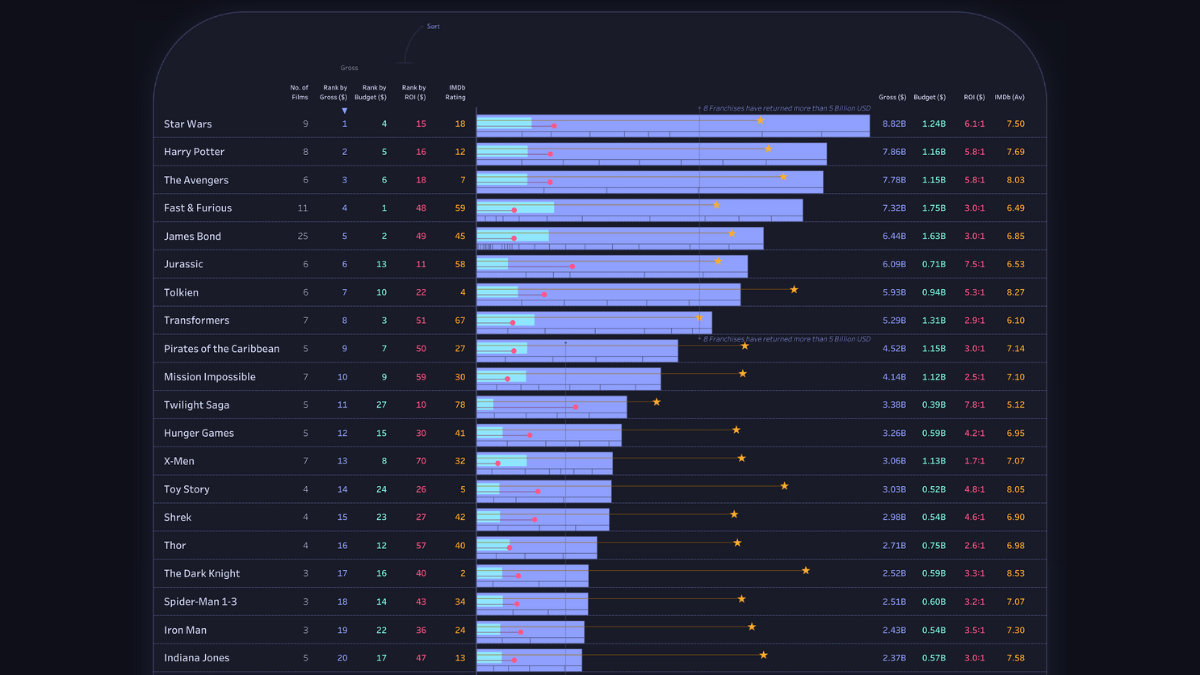Open the Rank by Budget ($) header menu

coord(371,92)
